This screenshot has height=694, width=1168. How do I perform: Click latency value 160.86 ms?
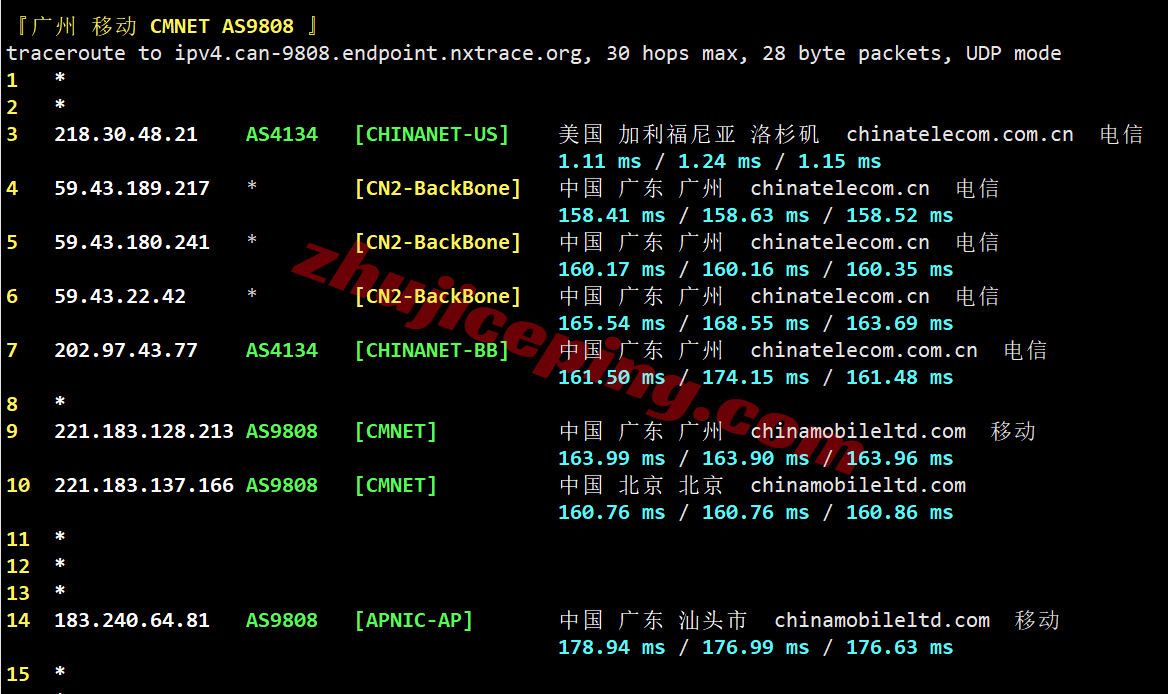pos(899,513)
